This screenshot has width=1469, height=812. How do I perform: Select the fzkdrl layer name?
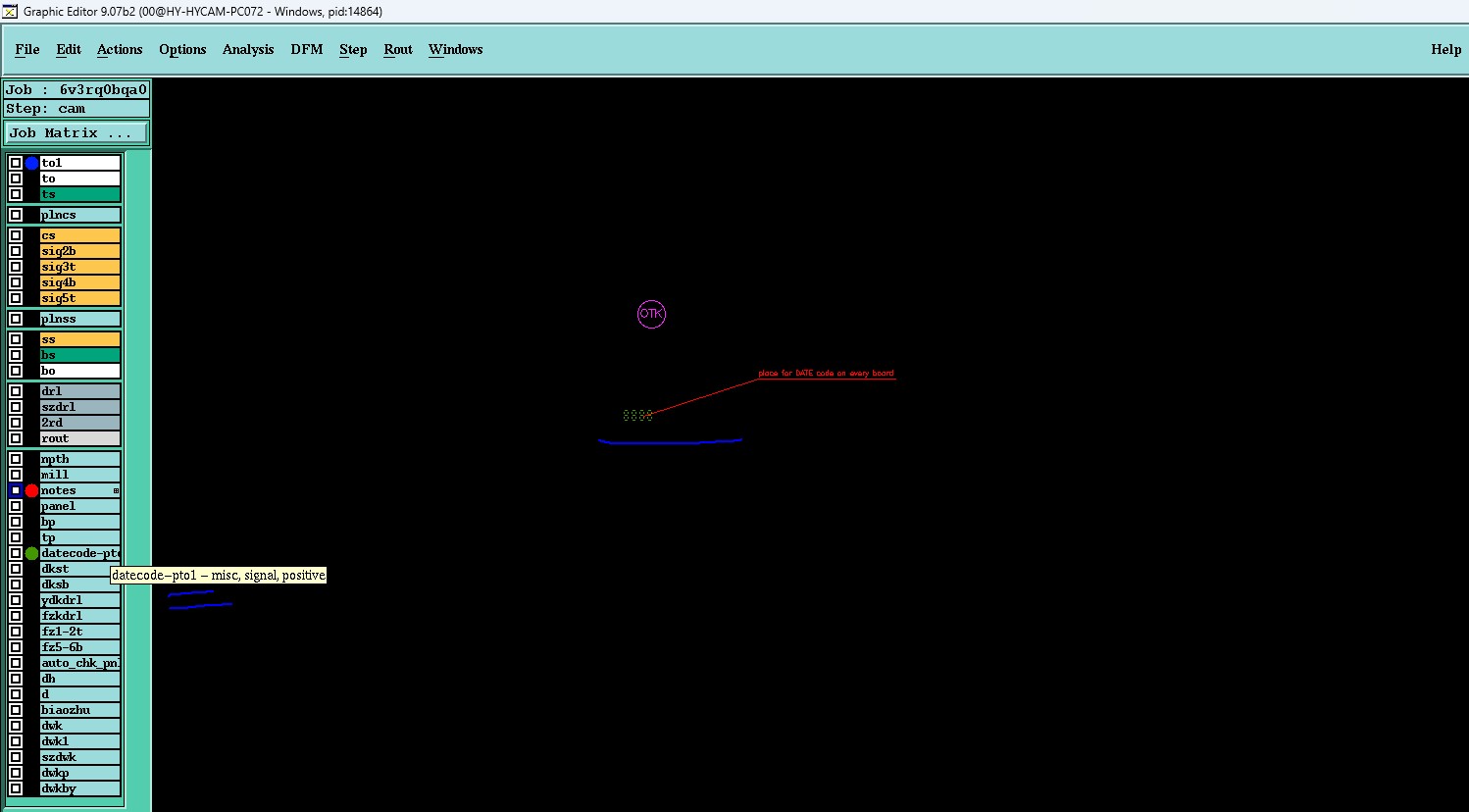pos(80,616)
